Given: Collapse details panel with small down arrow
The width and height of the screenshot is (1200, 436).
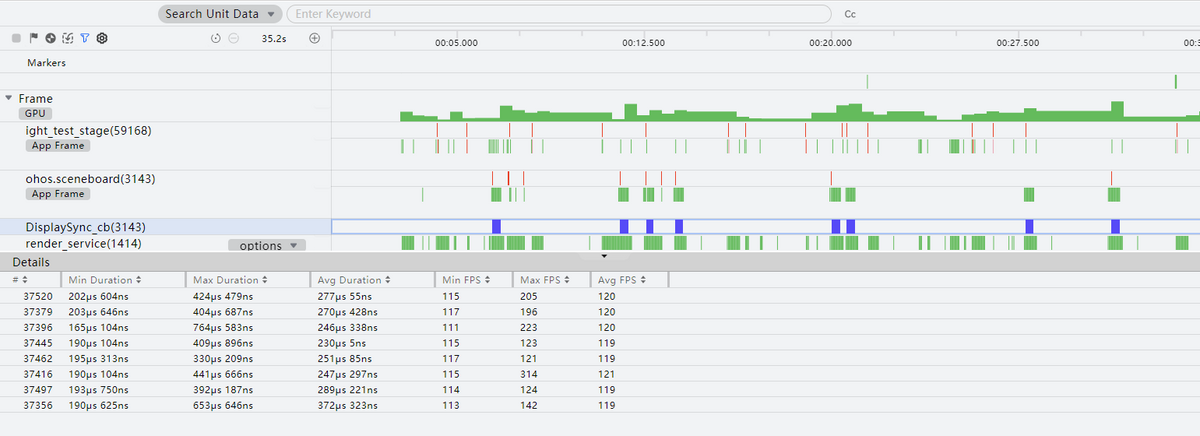Looking at the screenshot, I should pos(603,256).
